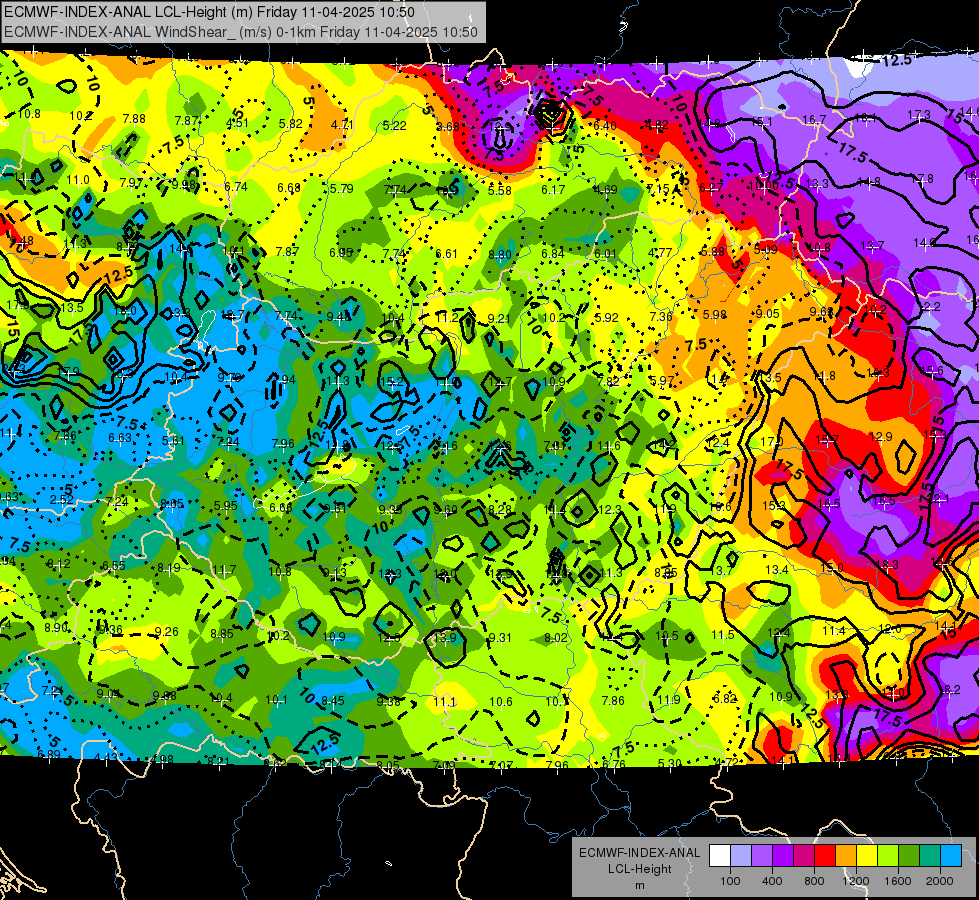Choose the sky blue legend swatch

[x=951, y=856]
